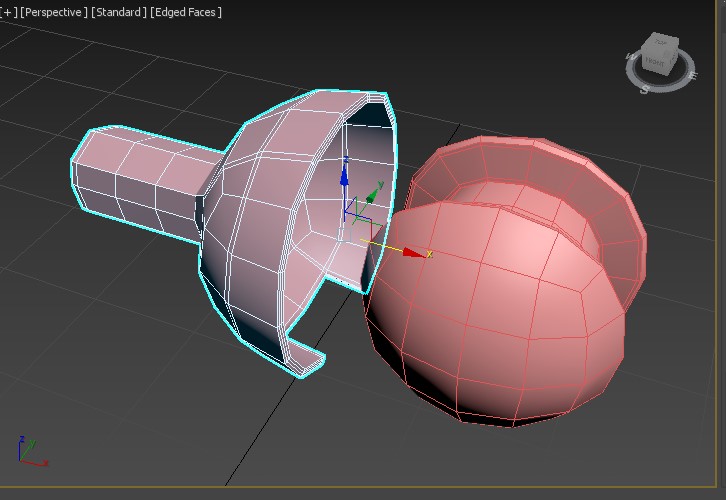The image size is (726, 500).
Task: Click the Front face of the ViewCube
Action: 655,62
